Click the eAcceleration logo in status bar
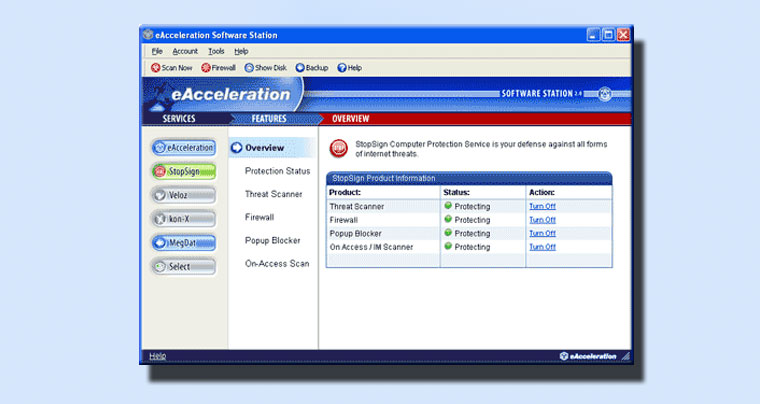The width and height of the screenshot is (760, 404). [587, 356]
